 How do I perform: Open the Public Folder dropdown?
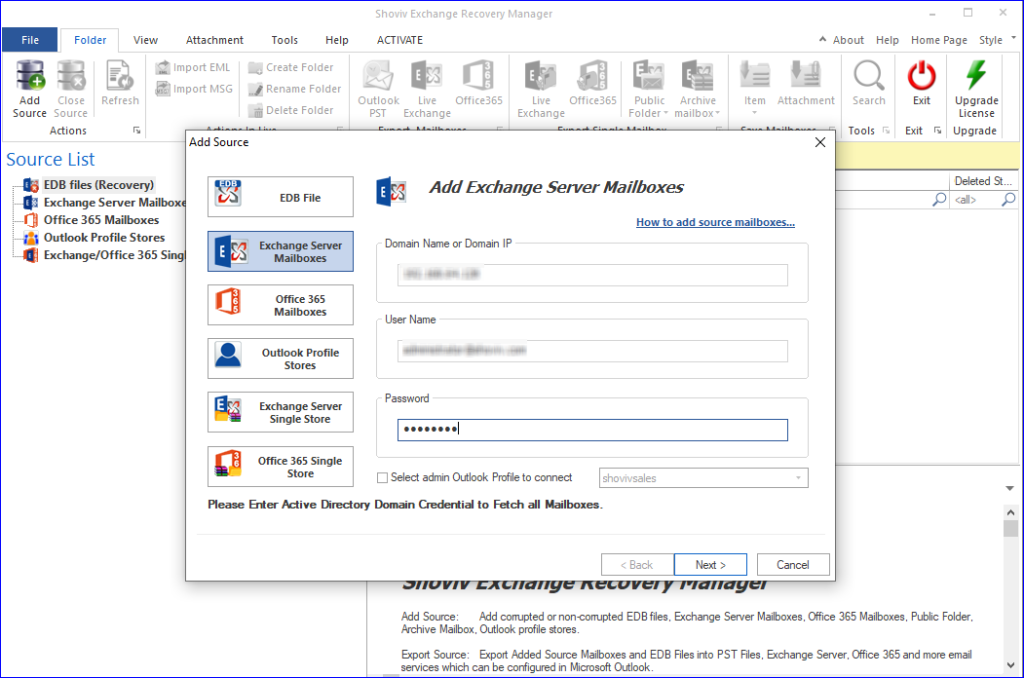649,89
